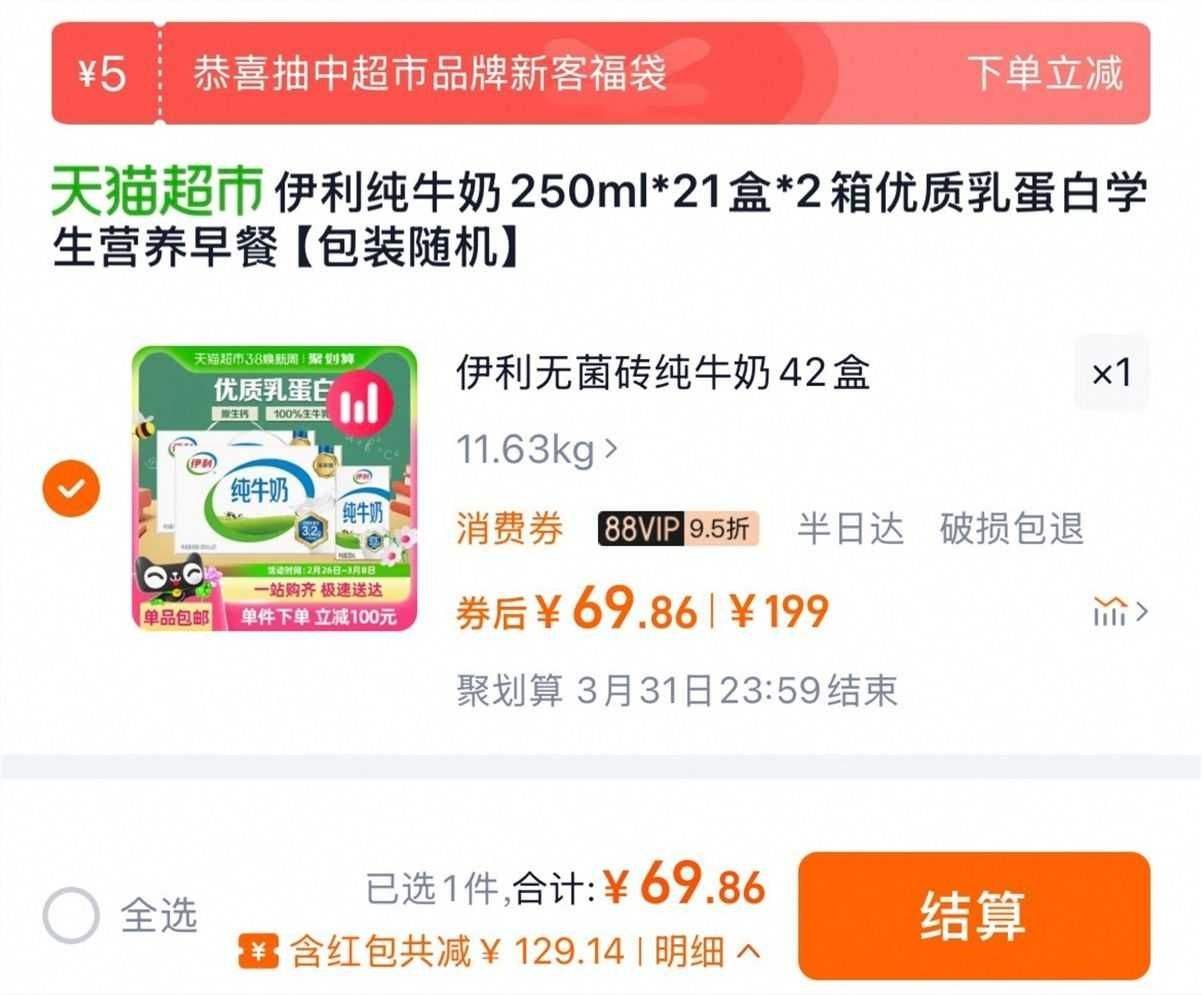Image resolution: width=1202 pixels, height=995 pixels.
Task: Expand the 11.63kg weight details chevron
Action: [x=612, y=449]
